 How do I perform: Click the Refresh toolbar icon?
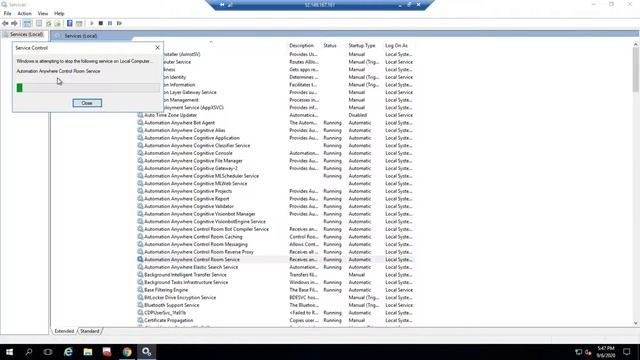(49, 23)
